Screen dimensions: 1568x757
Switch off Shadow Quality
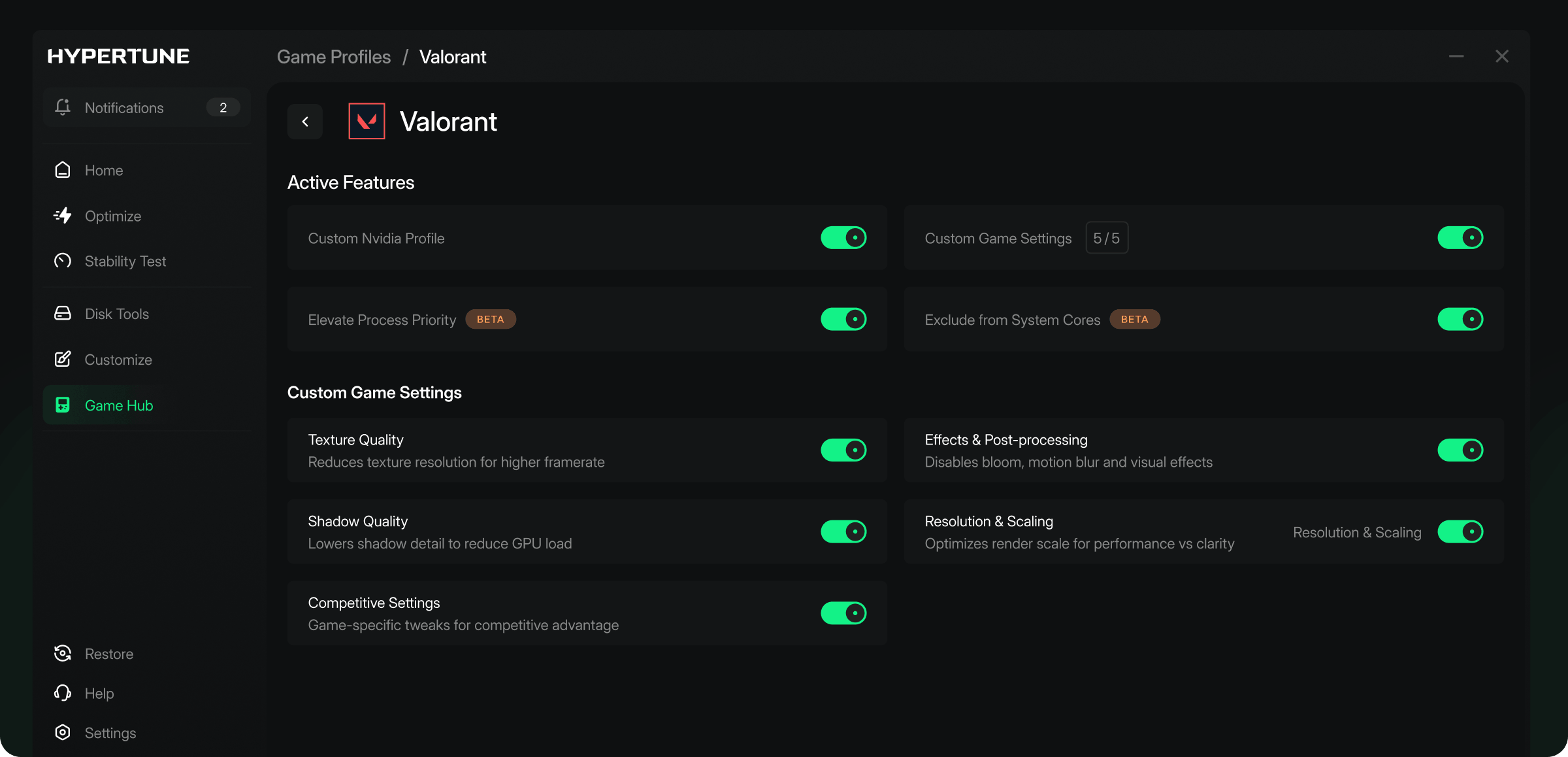coord(843,532)
